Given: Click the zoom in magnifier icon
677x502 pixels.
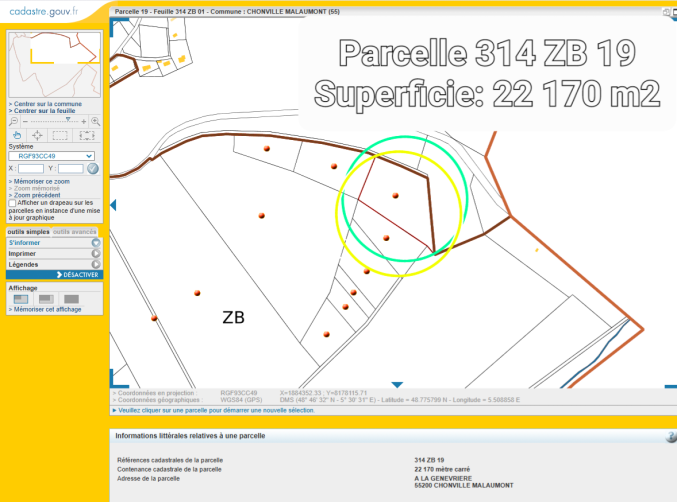Looking at the screenshot, I should [x=96, y=121].
